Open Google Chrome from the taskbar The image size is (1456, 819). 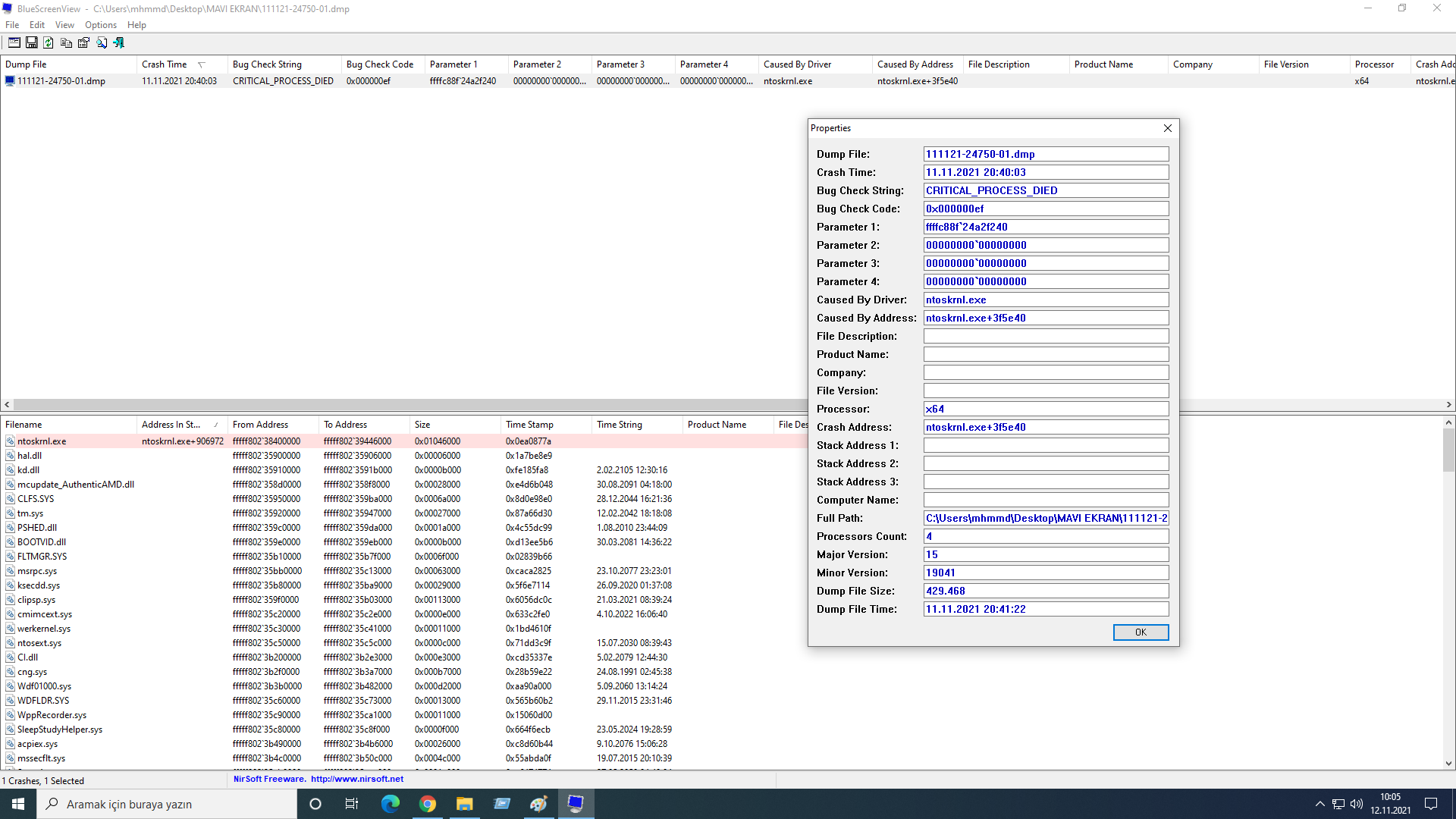coord(428,804)
